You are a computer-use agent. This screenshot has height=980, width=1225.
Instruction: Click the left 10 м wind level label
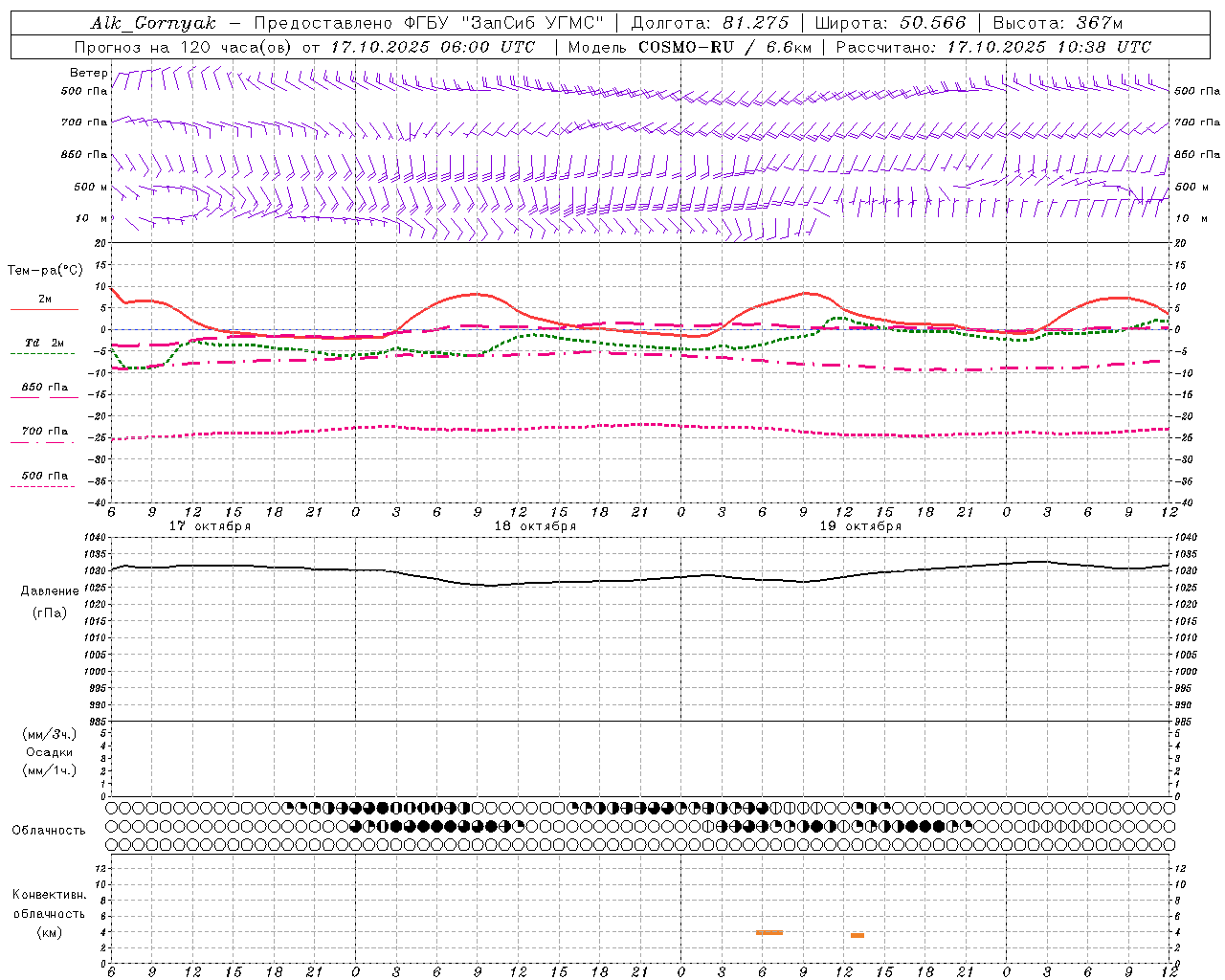click(92, 218)
